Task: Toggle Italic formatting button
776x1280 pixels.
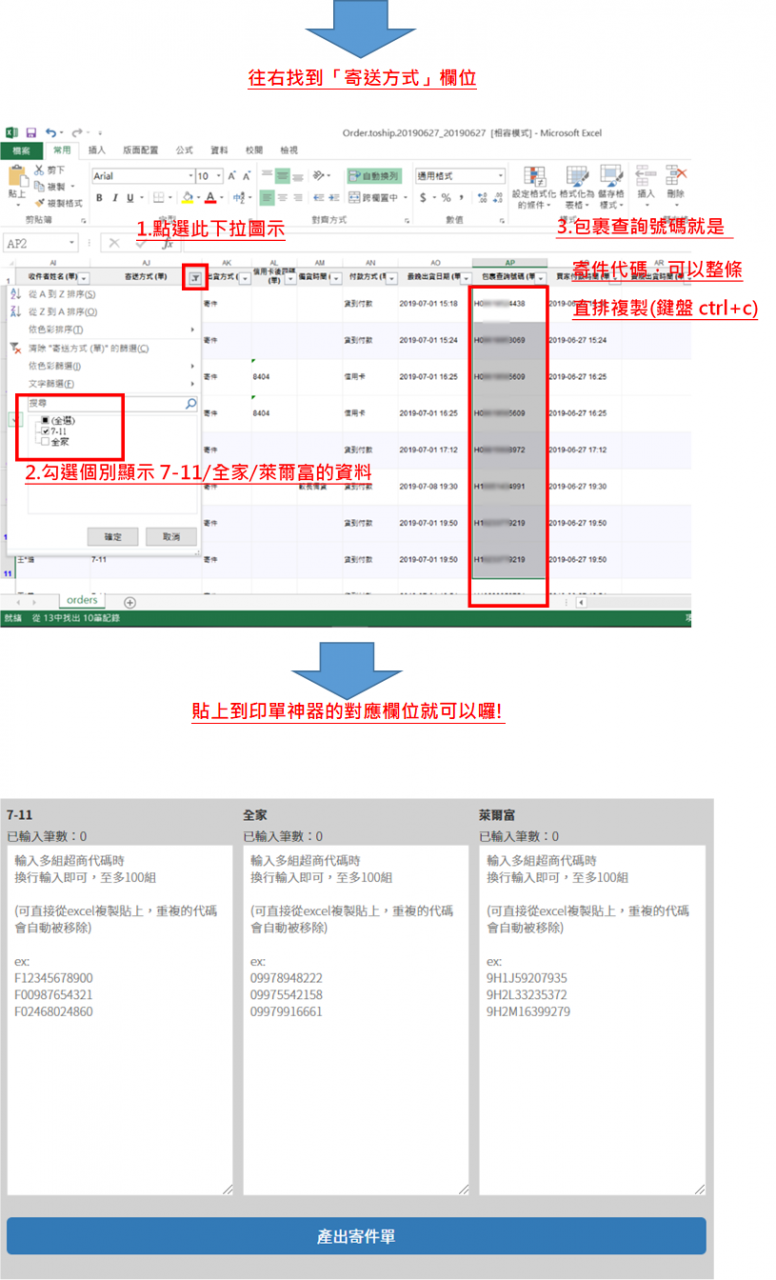Action: point(115,197)
